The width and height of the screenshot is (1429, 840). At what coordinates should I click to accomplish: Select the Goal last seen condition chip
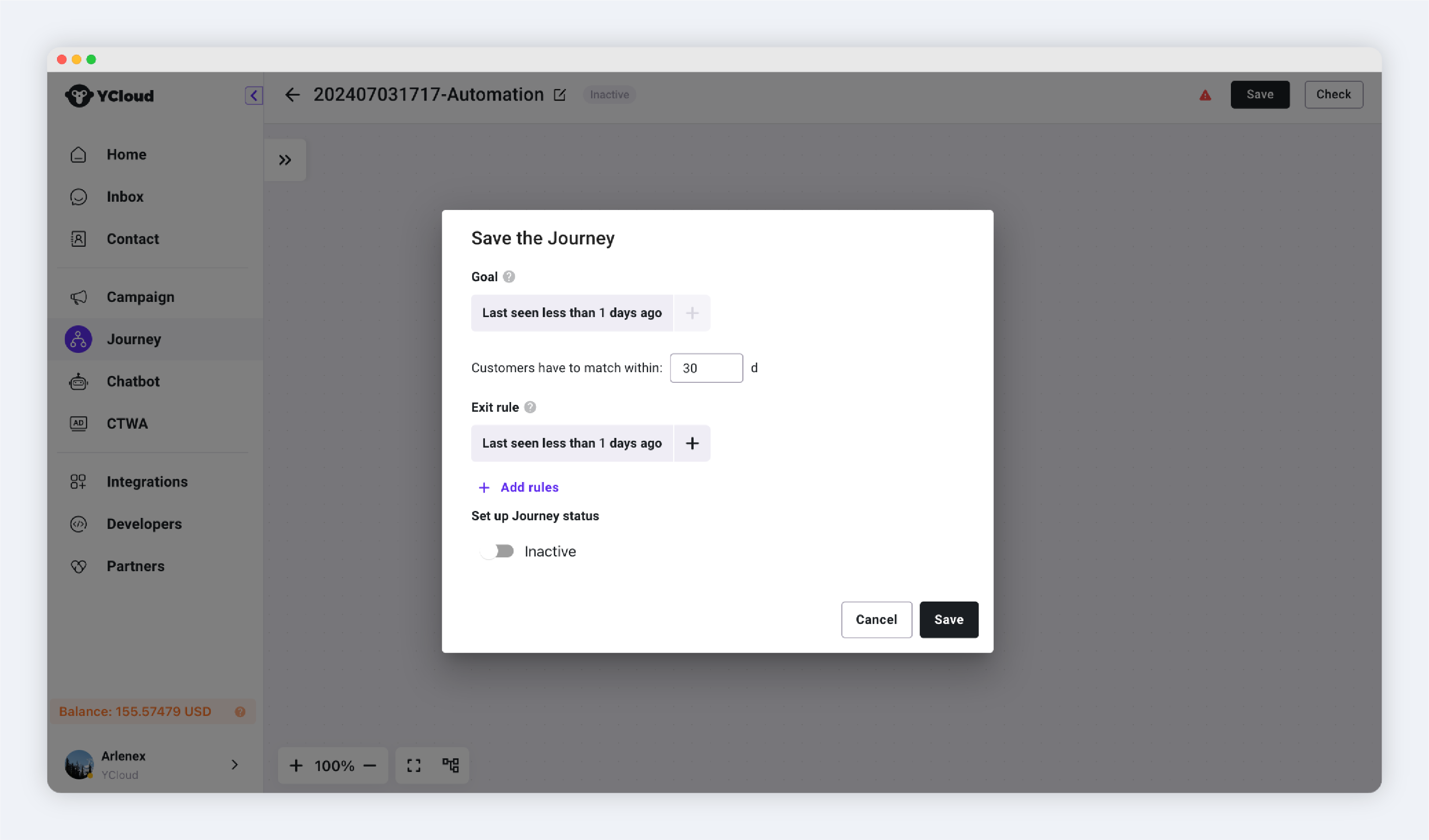572,313
